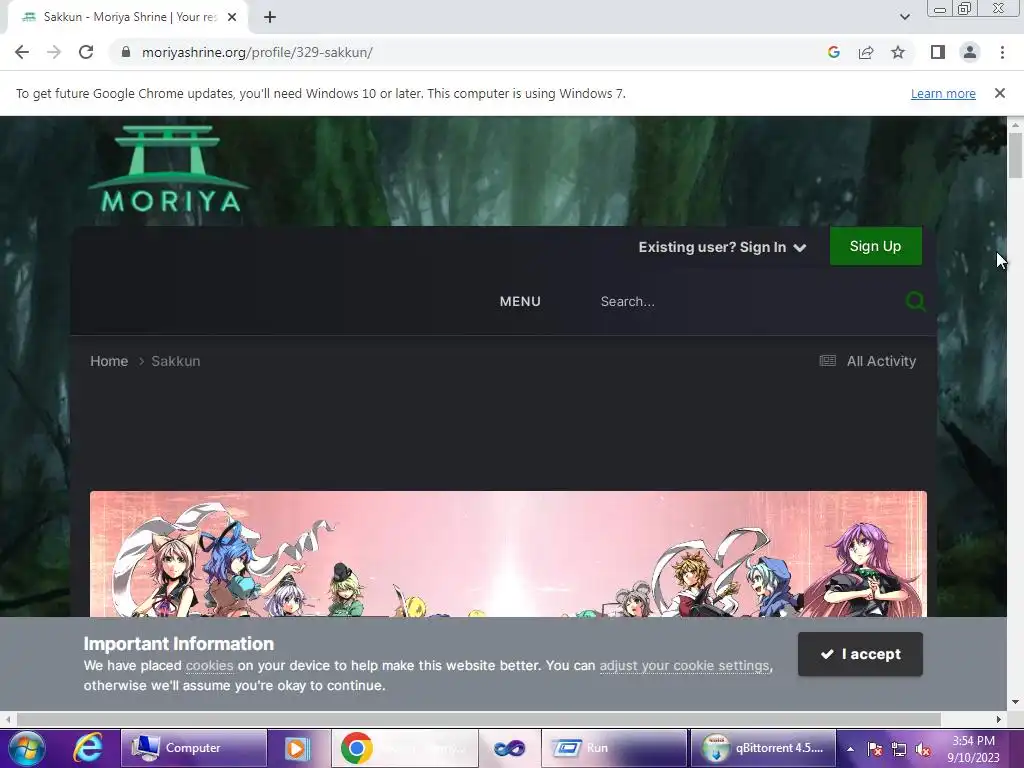The image size is (1024, 768).
Task: Click the browser back arrow
Action: [22, 52]
